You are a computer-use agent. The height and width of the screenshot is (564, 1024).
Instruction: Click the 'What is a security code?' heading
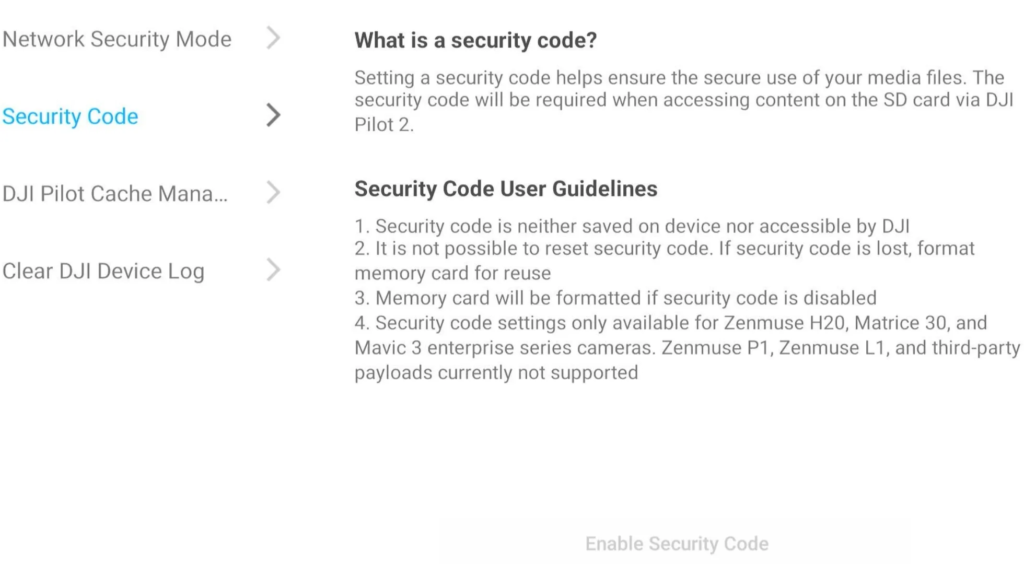click(475, 40)
